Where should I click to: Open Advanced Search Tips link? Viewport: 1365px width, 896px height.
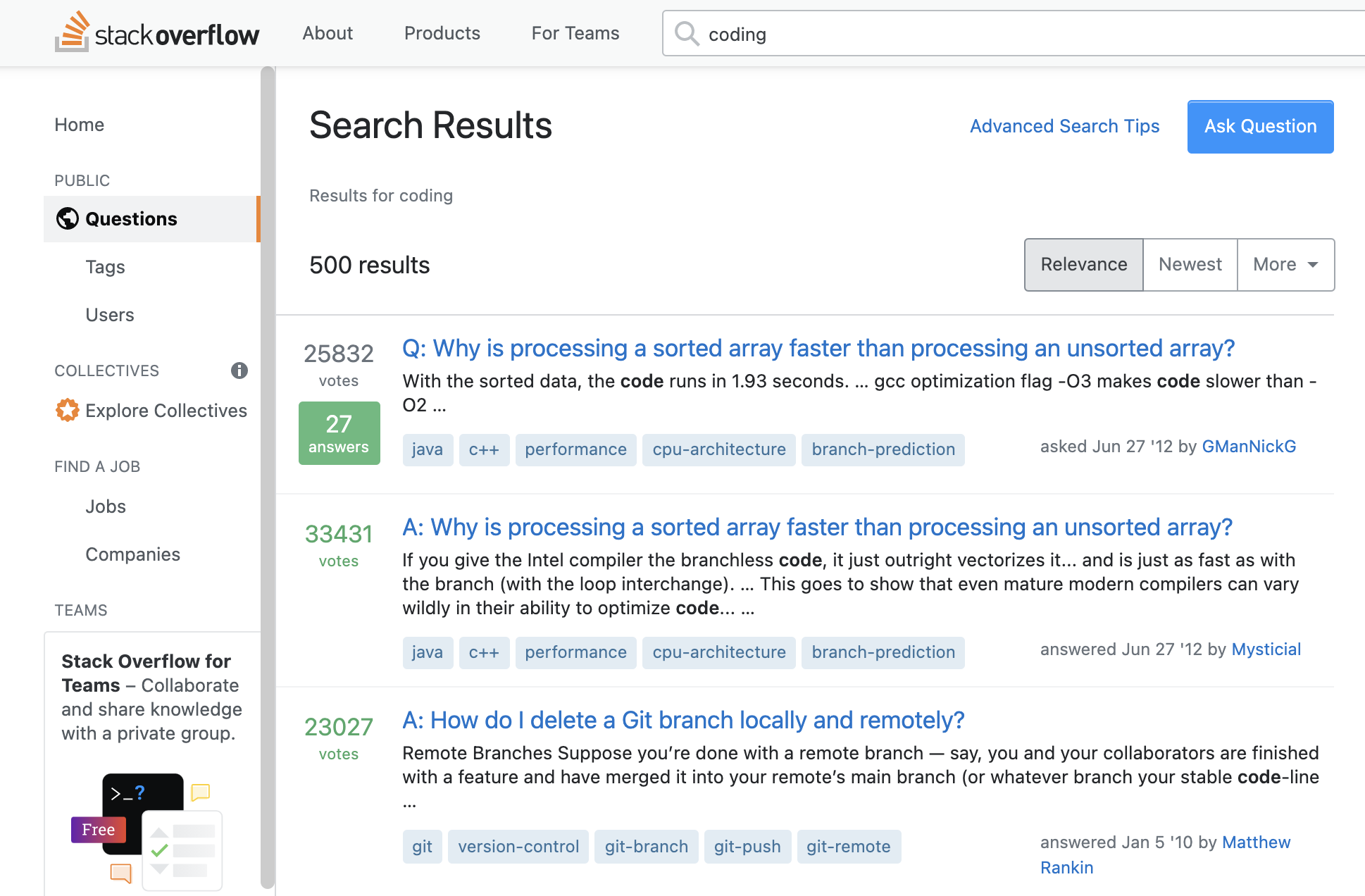(x=1064, y=126)
